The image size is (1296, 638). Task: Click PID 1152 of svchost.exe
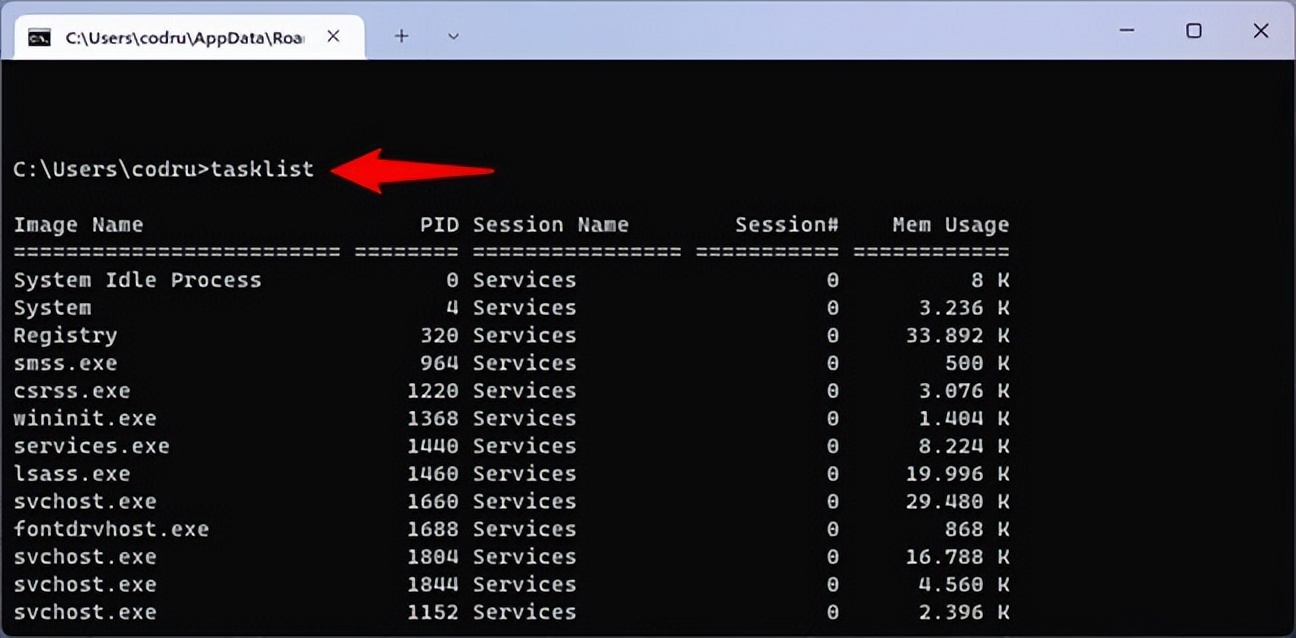coord(432,612)
